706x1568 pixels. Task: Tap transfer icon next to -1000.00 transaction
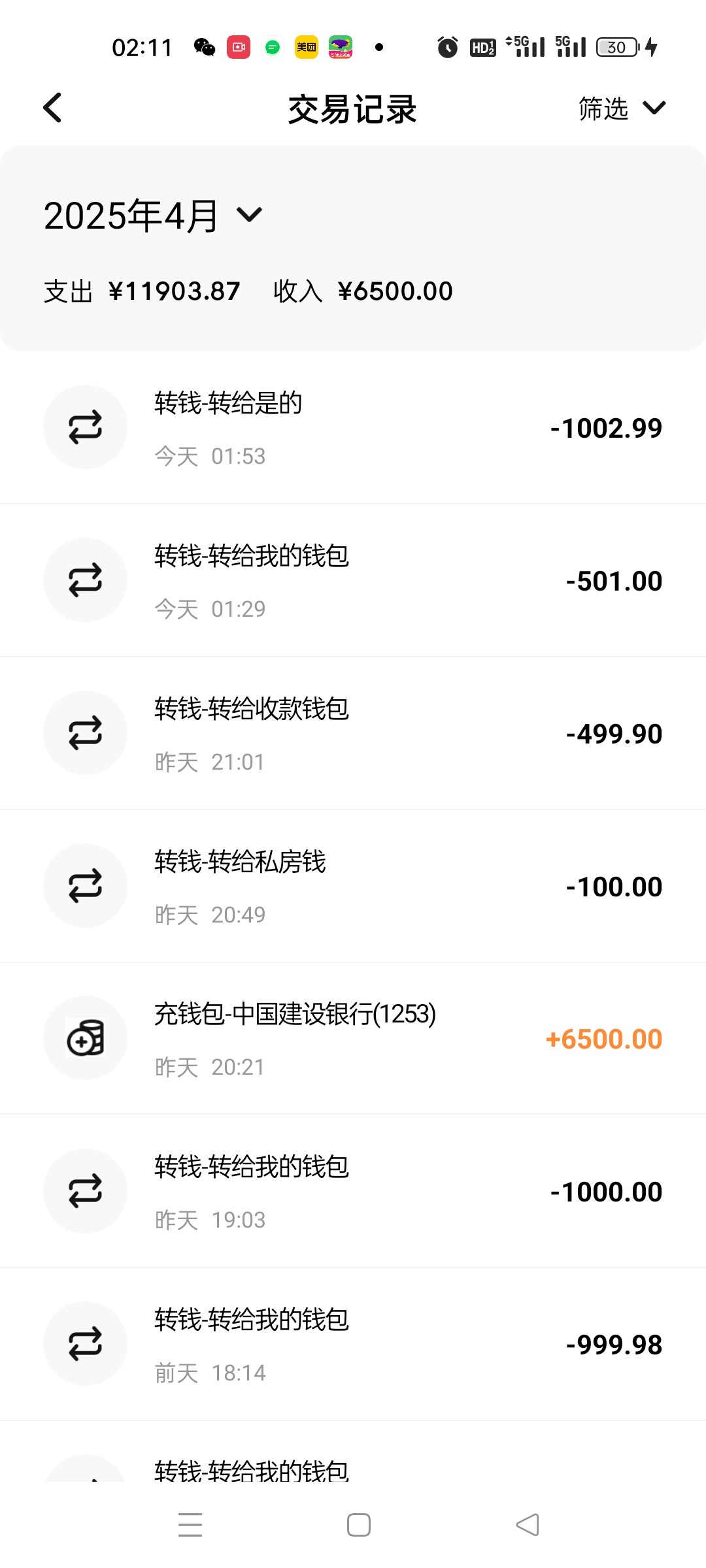click(85, 1191)
